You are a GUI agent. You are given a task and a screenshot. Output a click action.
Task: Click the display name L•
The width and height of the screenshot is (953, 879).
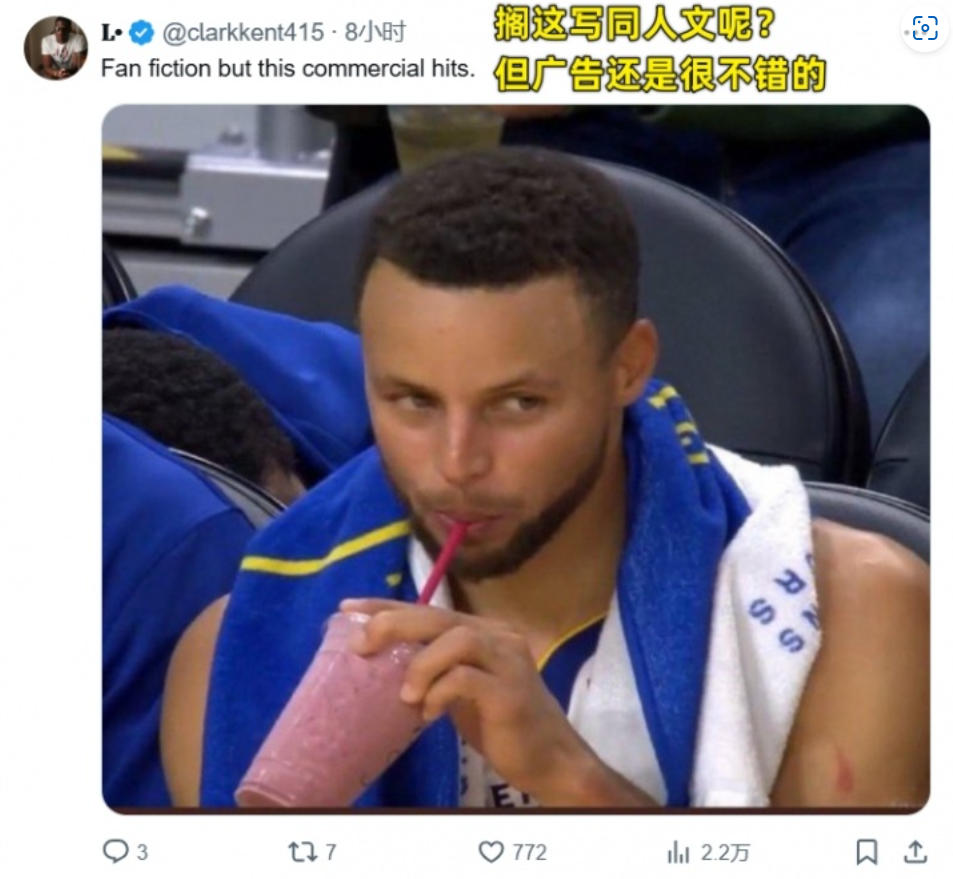click(x=112, y=32)
